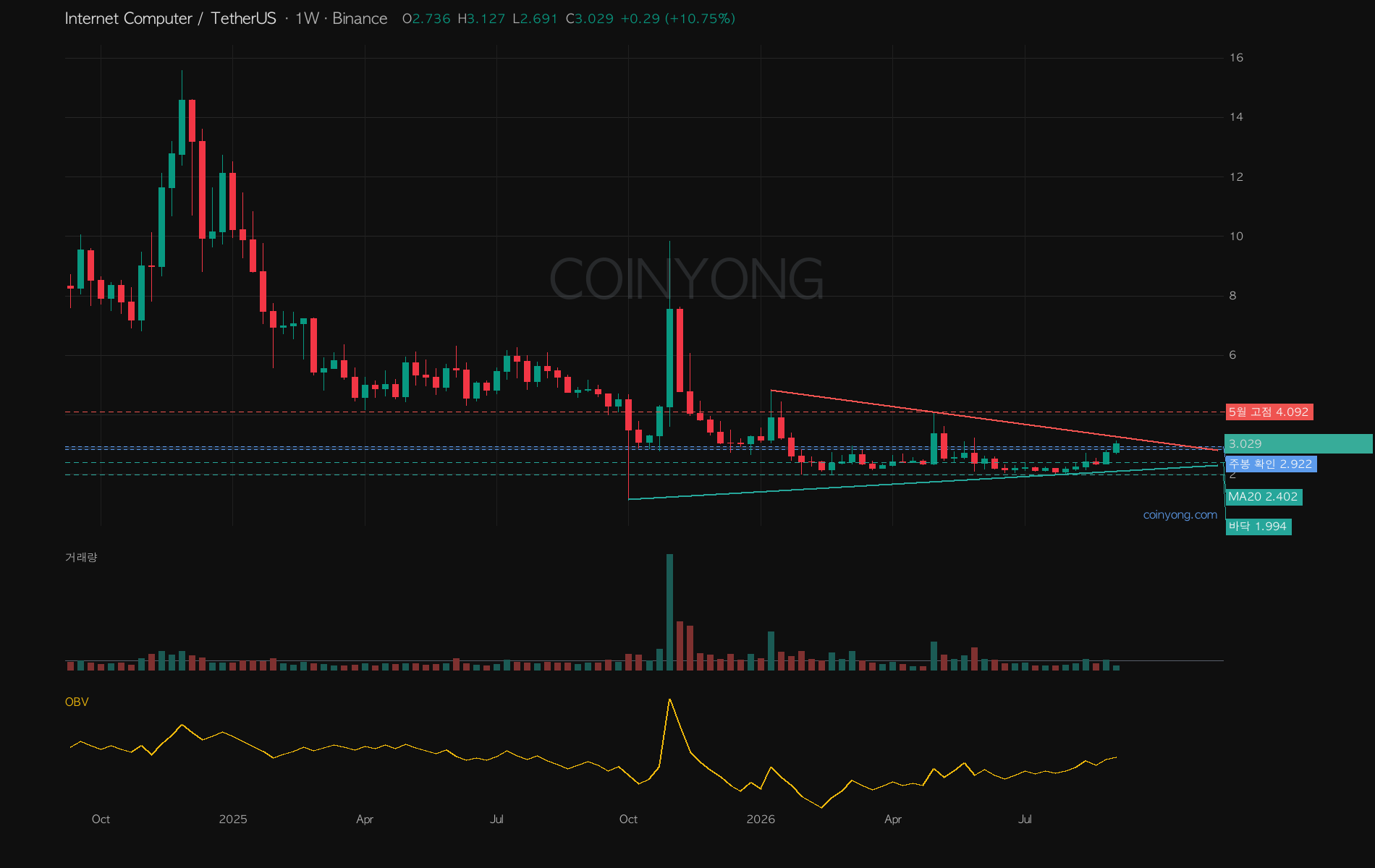Click the first Oct time axis label
1375x868 pixels.
click(101, 820)
